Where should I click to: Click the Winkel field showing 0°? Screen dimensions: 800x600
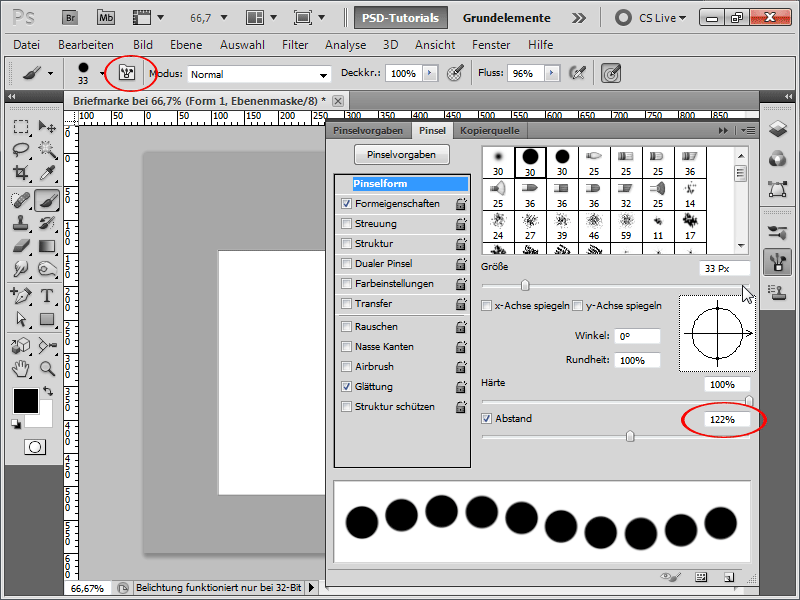pyautogui.click(x=637, y=336)
